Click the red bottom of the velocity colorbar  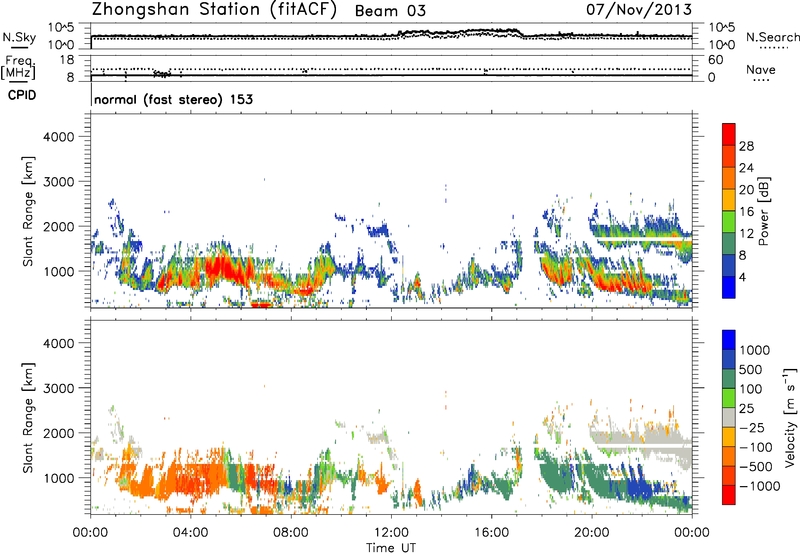[x=729, y=495]
